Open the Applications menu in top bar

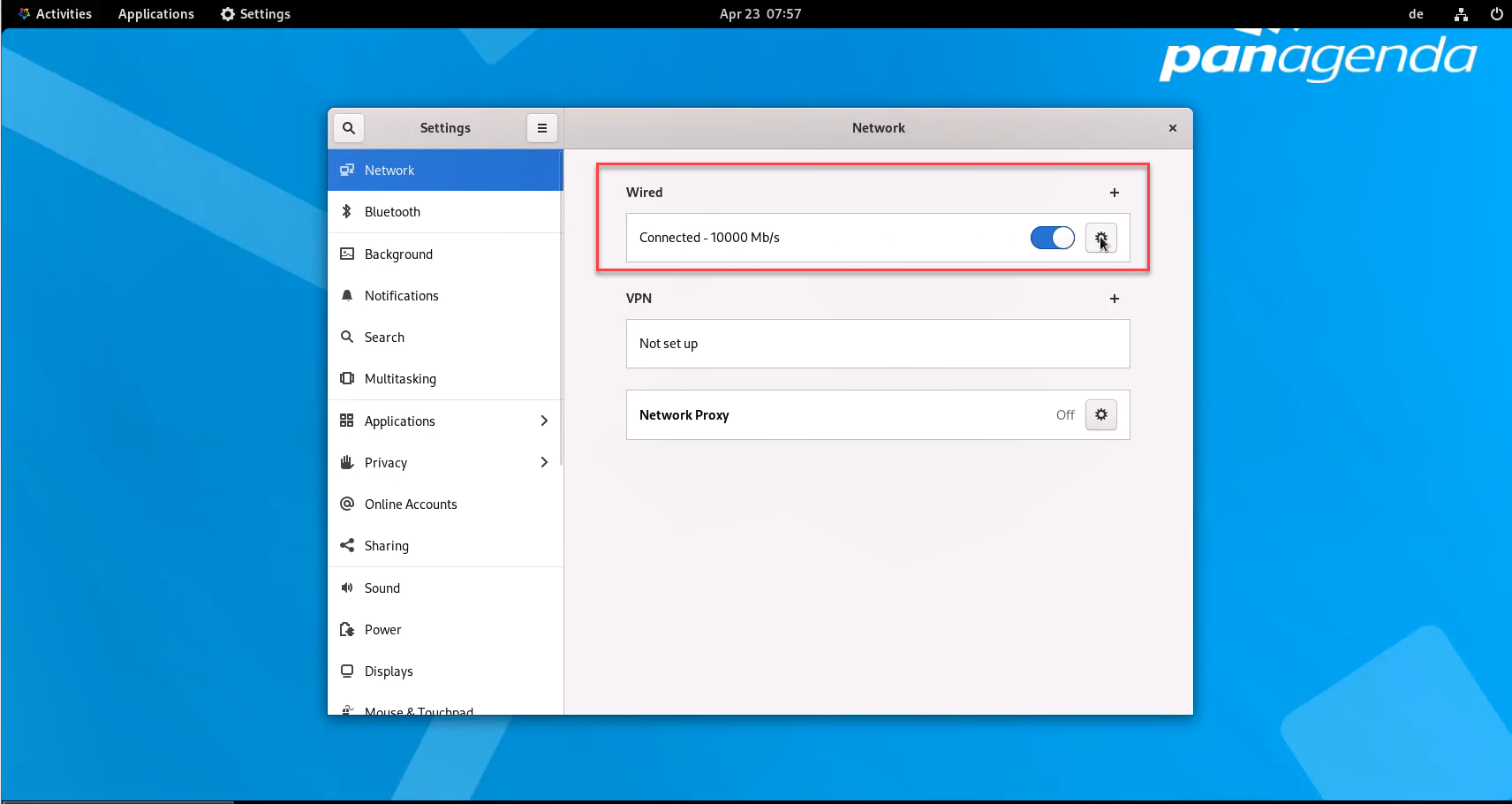(x=155, y=14)
